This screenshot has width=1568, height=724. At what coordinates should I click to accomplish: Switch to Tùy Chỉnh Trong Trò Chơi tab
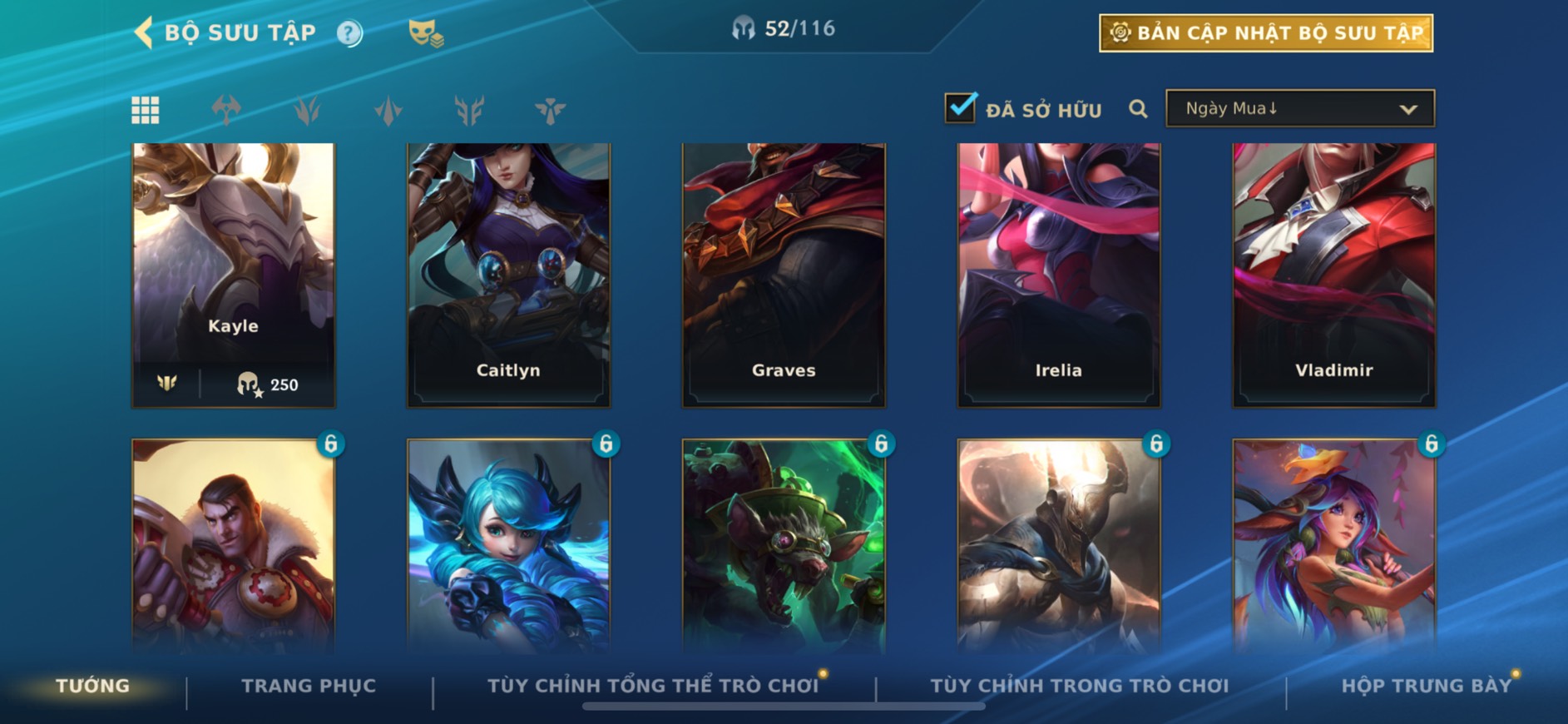1079,686
